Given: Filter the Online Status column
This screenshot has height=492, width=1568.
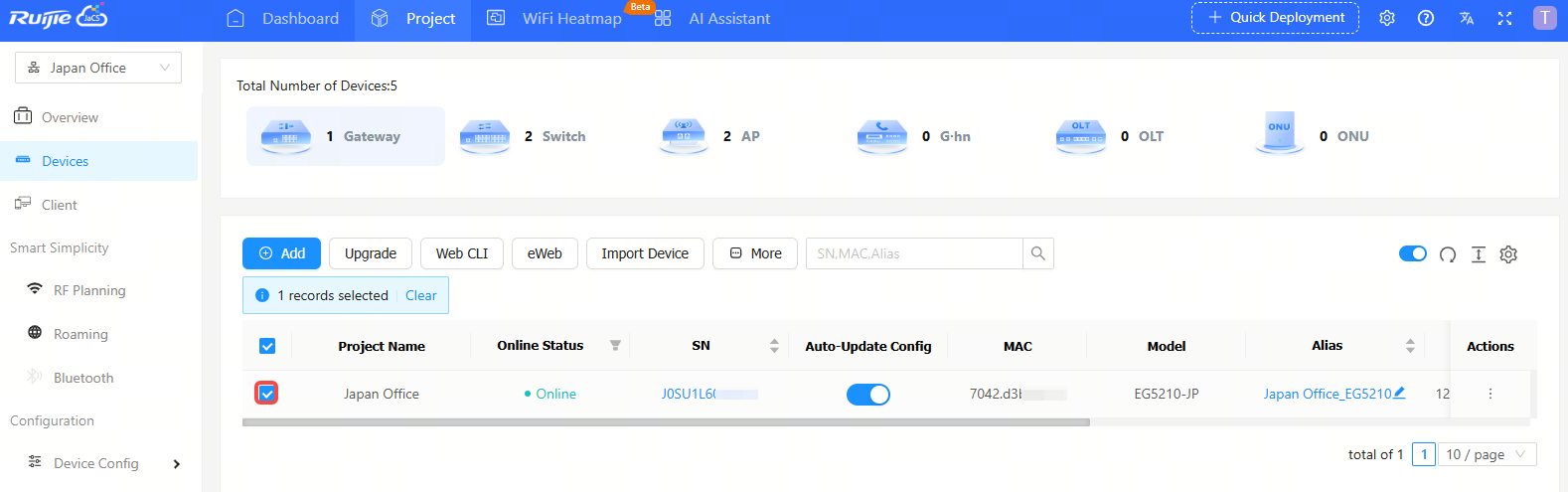Looking at the screenshot, I should 615,346.
